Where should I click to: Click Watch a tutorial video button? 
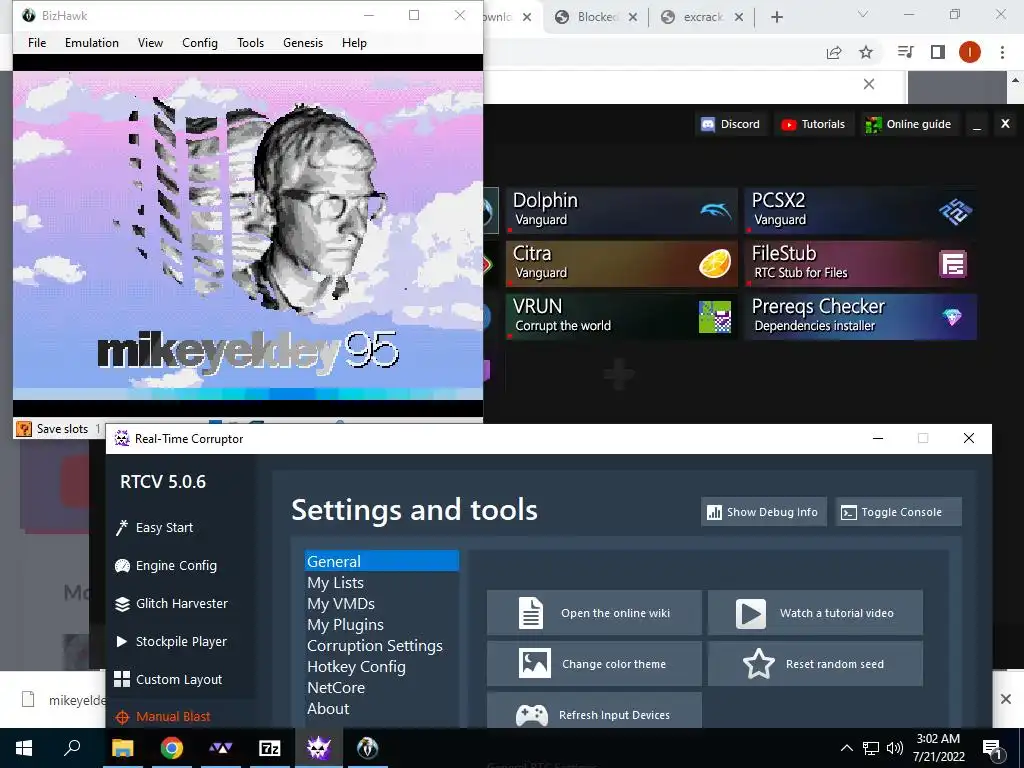(x=816, y=613)
